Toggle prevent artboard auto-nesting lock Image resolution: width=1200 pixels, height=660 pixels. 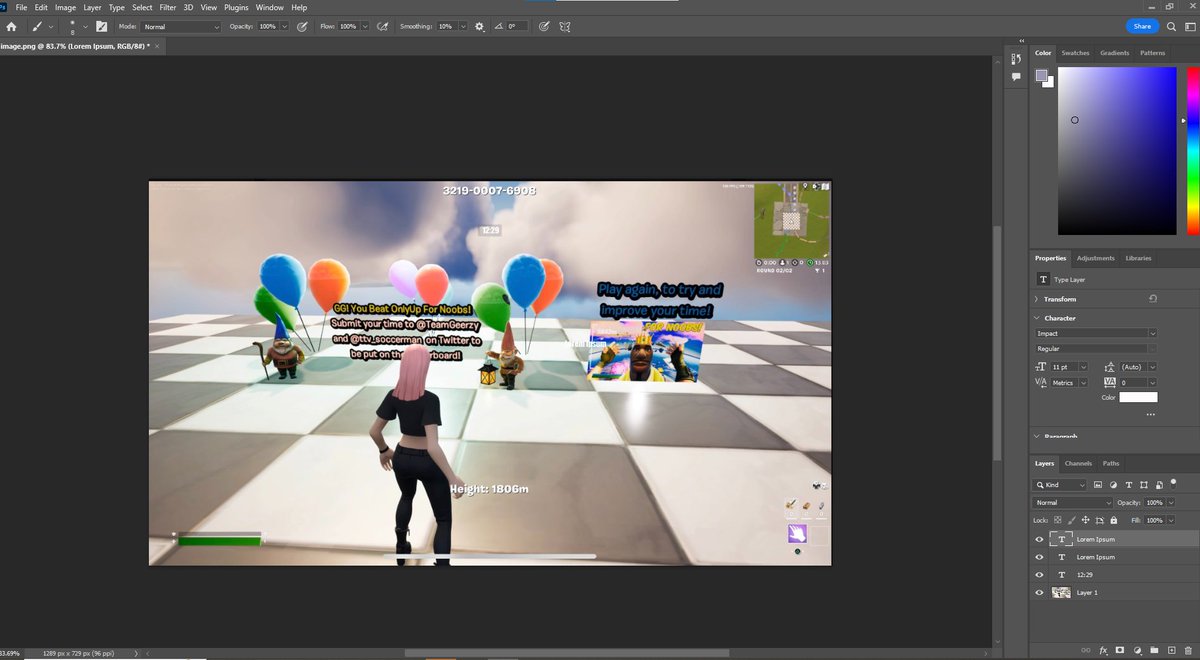click(x=1099, y=520)
